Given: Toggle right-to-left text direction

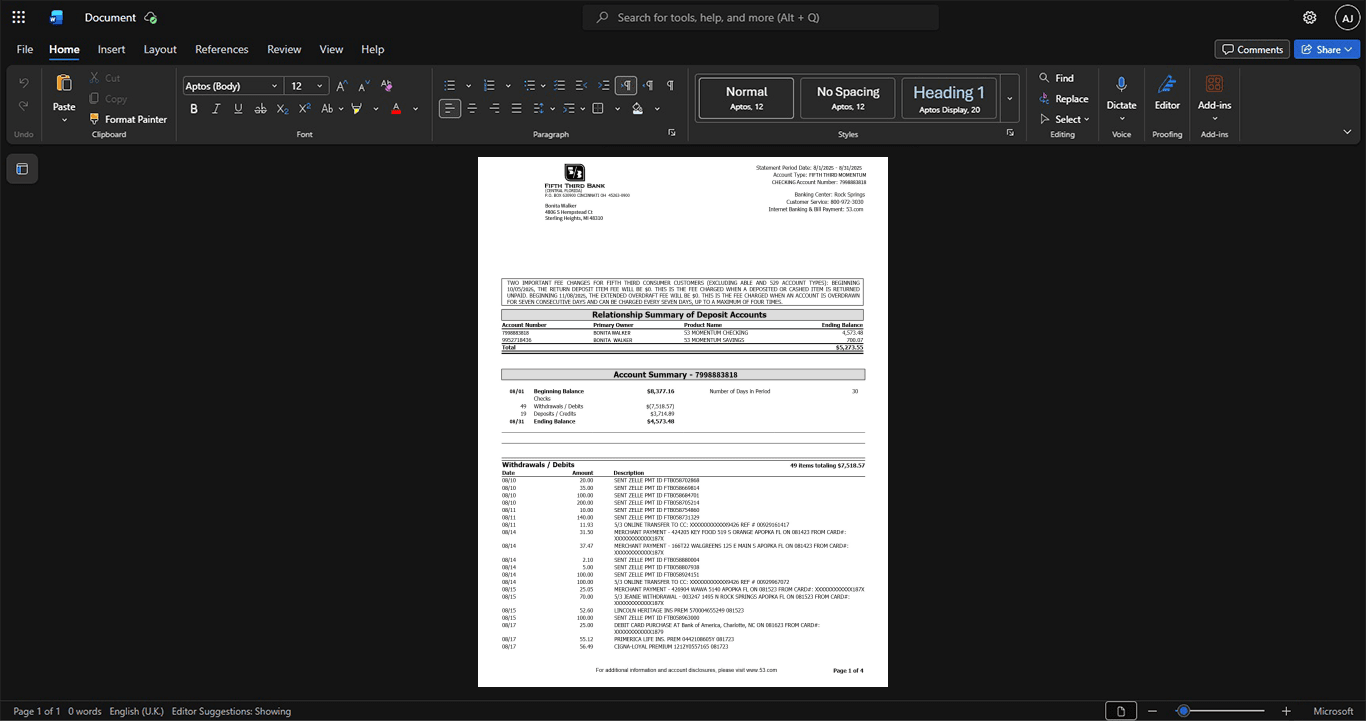Looking at the screenshot, I should click(648, 86).
